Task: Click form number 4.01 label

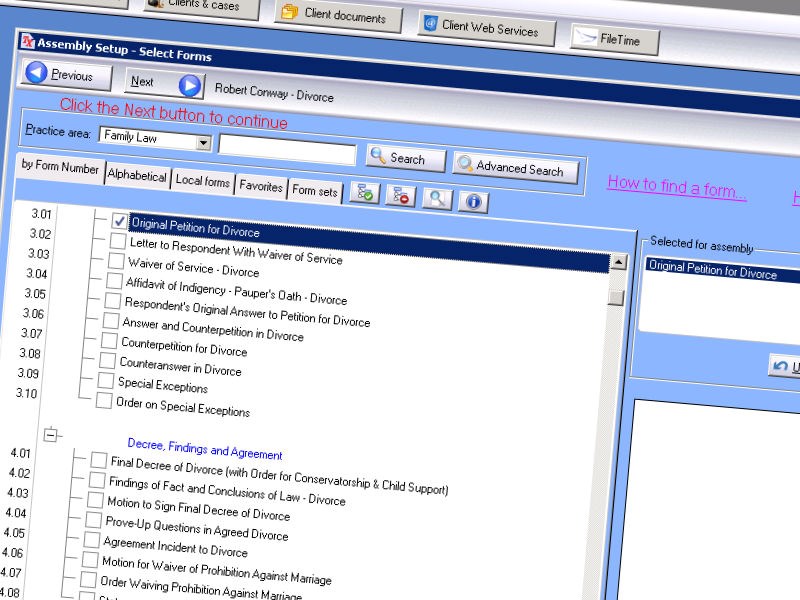Action: point(21,453)
